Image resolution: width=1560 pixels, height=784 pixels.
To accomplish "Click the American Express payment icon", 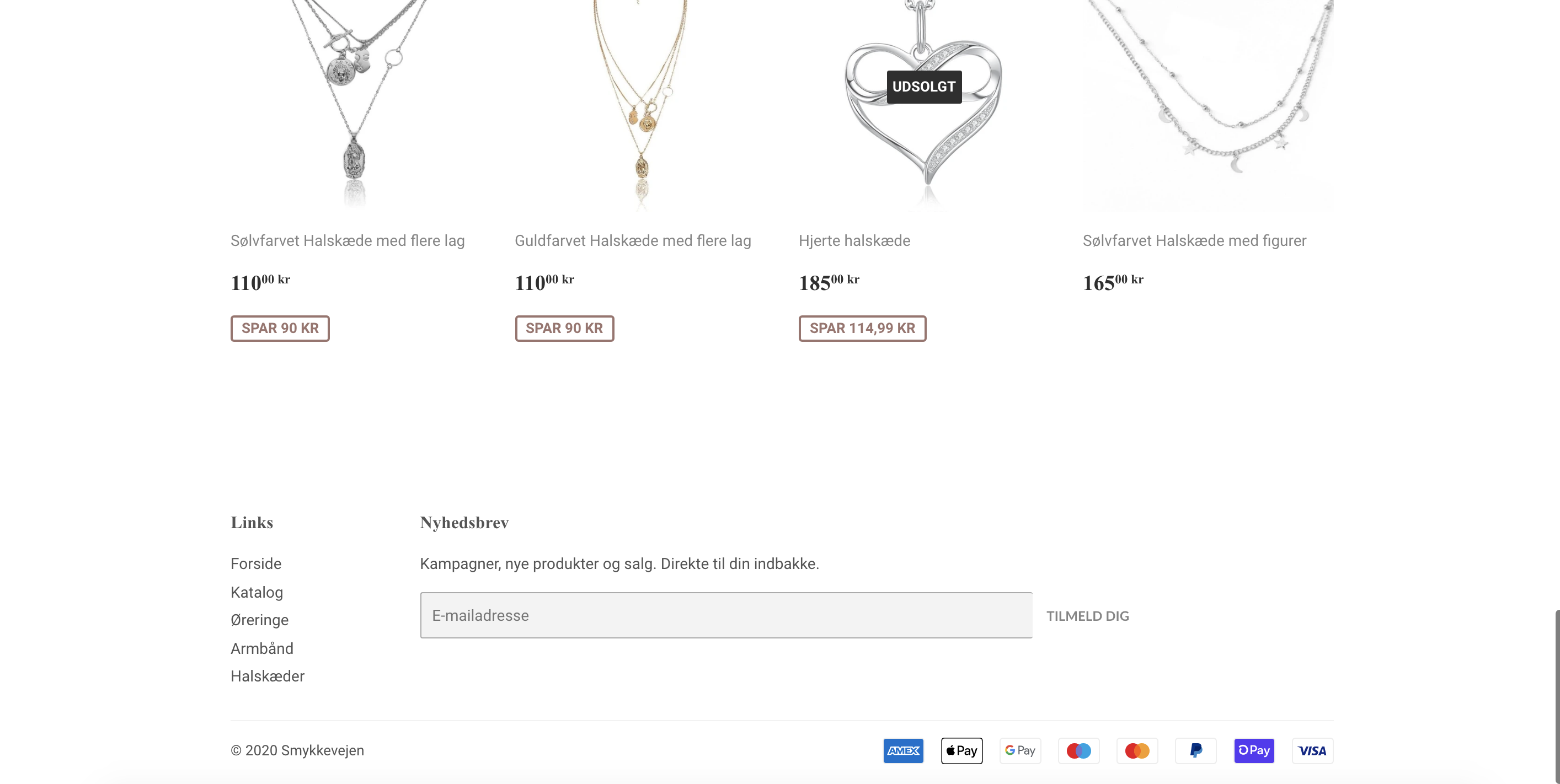I will pos(903,751).
